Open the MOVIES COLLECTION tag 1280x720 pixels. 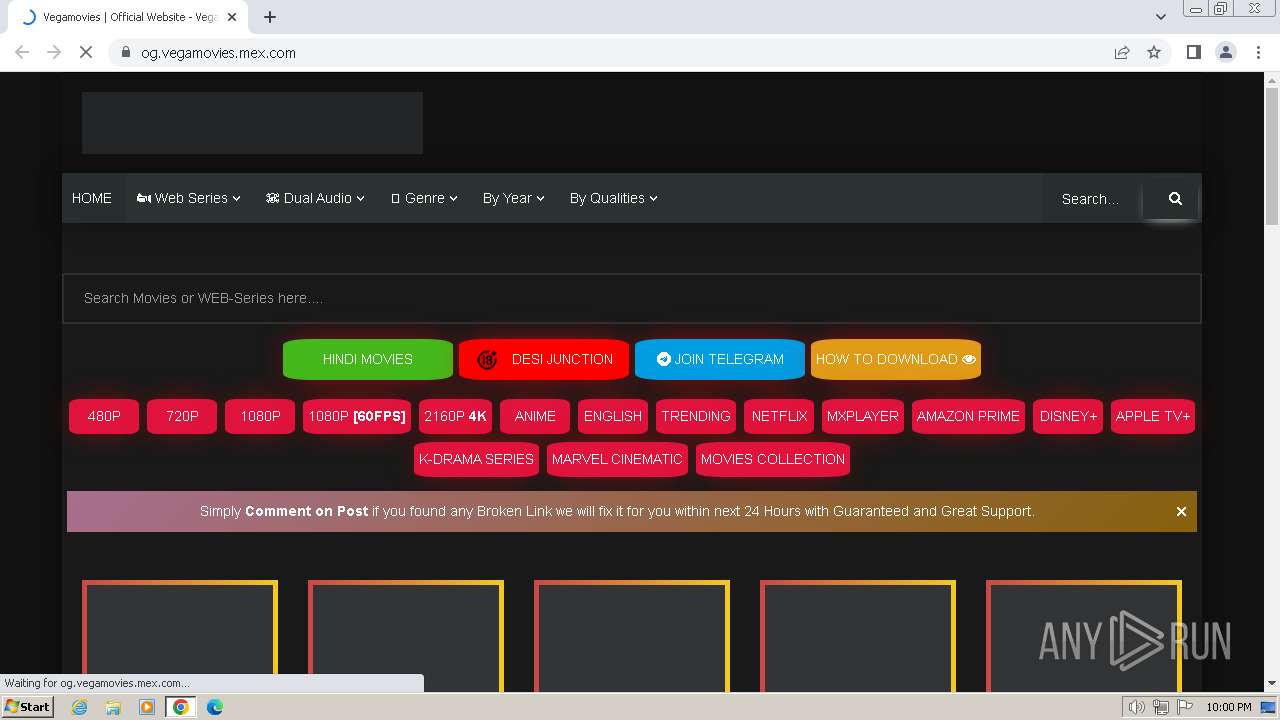coord(773,459)
